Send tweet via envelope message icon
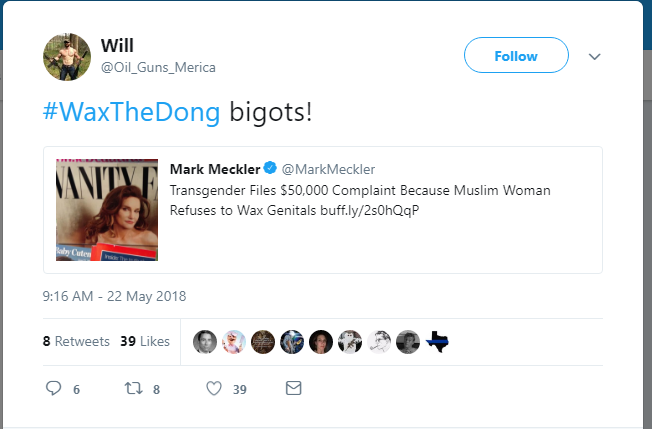The height and width of the screenshot is (429, 652). coord(293,388)
